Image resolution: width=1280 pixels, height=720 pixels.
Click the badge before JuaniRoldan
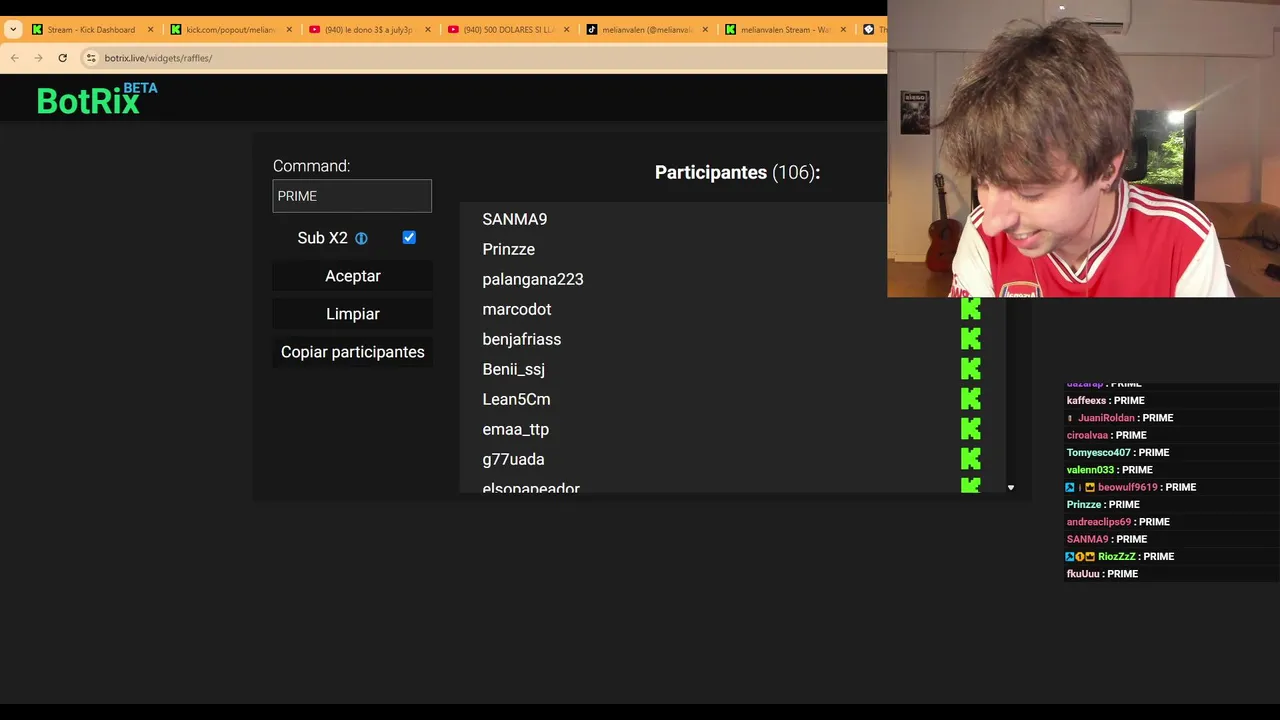(1070, 418)
